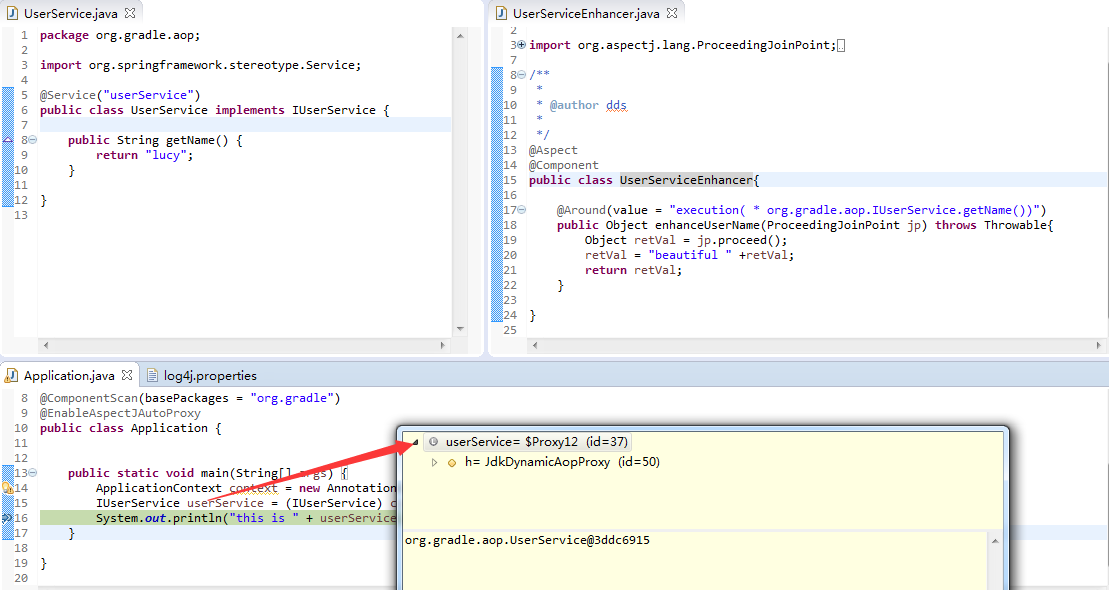Click the override marker at line 8 of UserService.java
This screenshot has width=1109, height=590.
click(8, 140)
